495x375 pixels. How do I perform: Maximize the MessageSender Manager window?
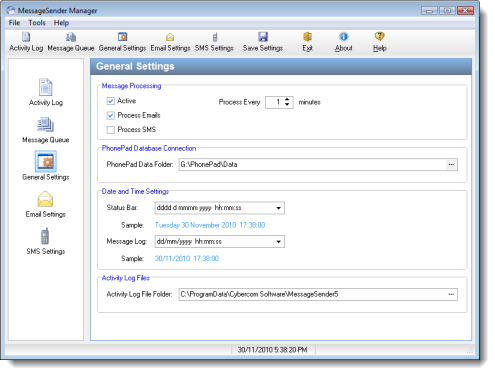pyautogui.click(x=447, y=11)
